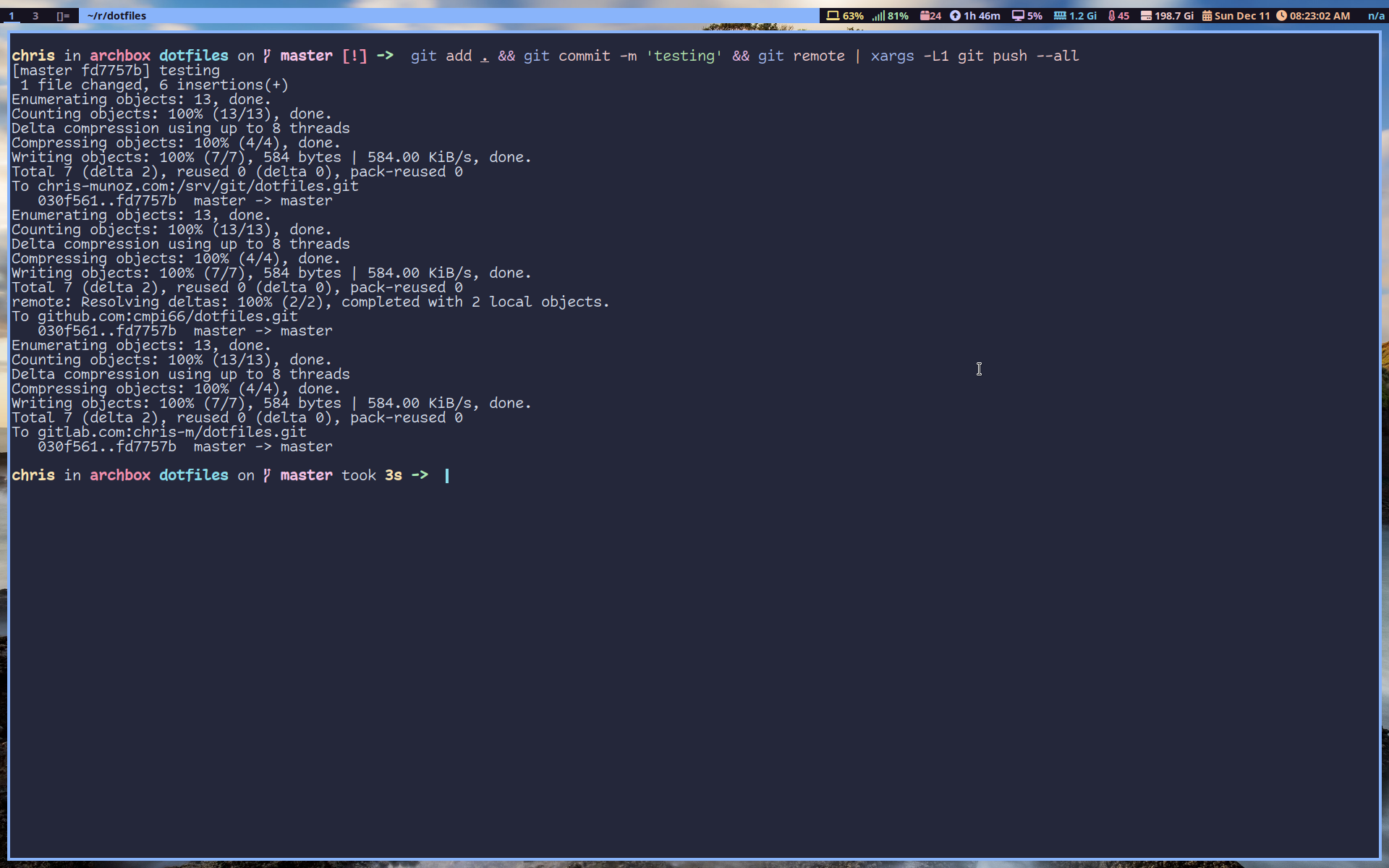This screenshot has height=868, width=1389.
Task: Click the RAM memory icon beside 1.2 Gi
Action: (x=1060, y=16)
